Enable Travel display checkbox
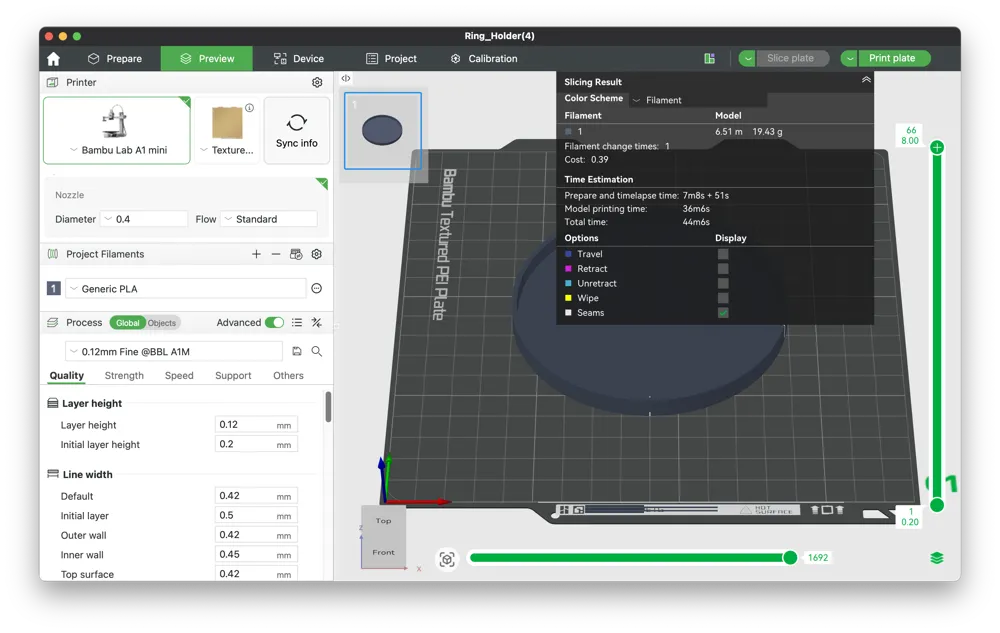This screenshot has height=633, width=1000. (x=723, y=254)
